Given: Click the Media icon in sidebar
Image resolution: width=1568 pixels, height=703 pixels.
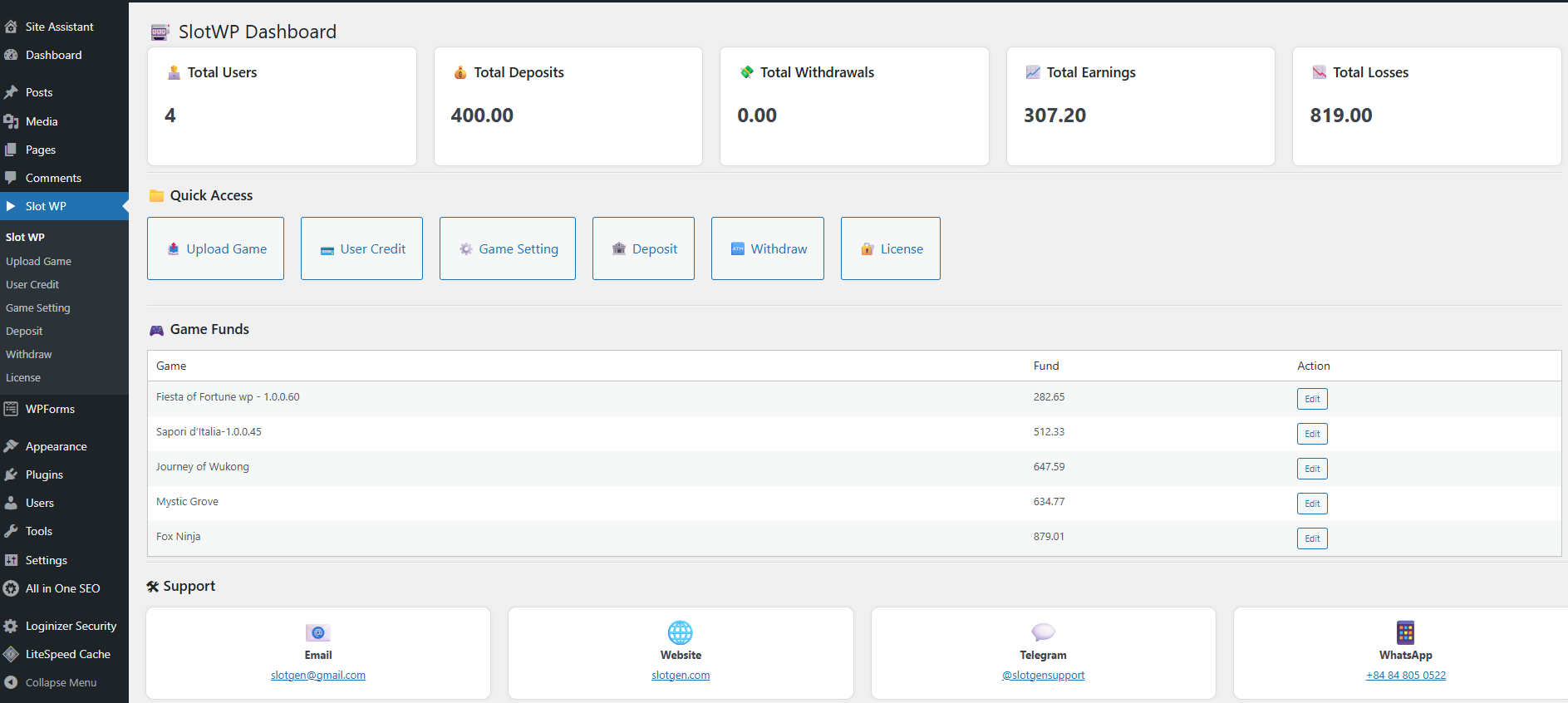Looking at the screenshot, I should coord(11,121).
